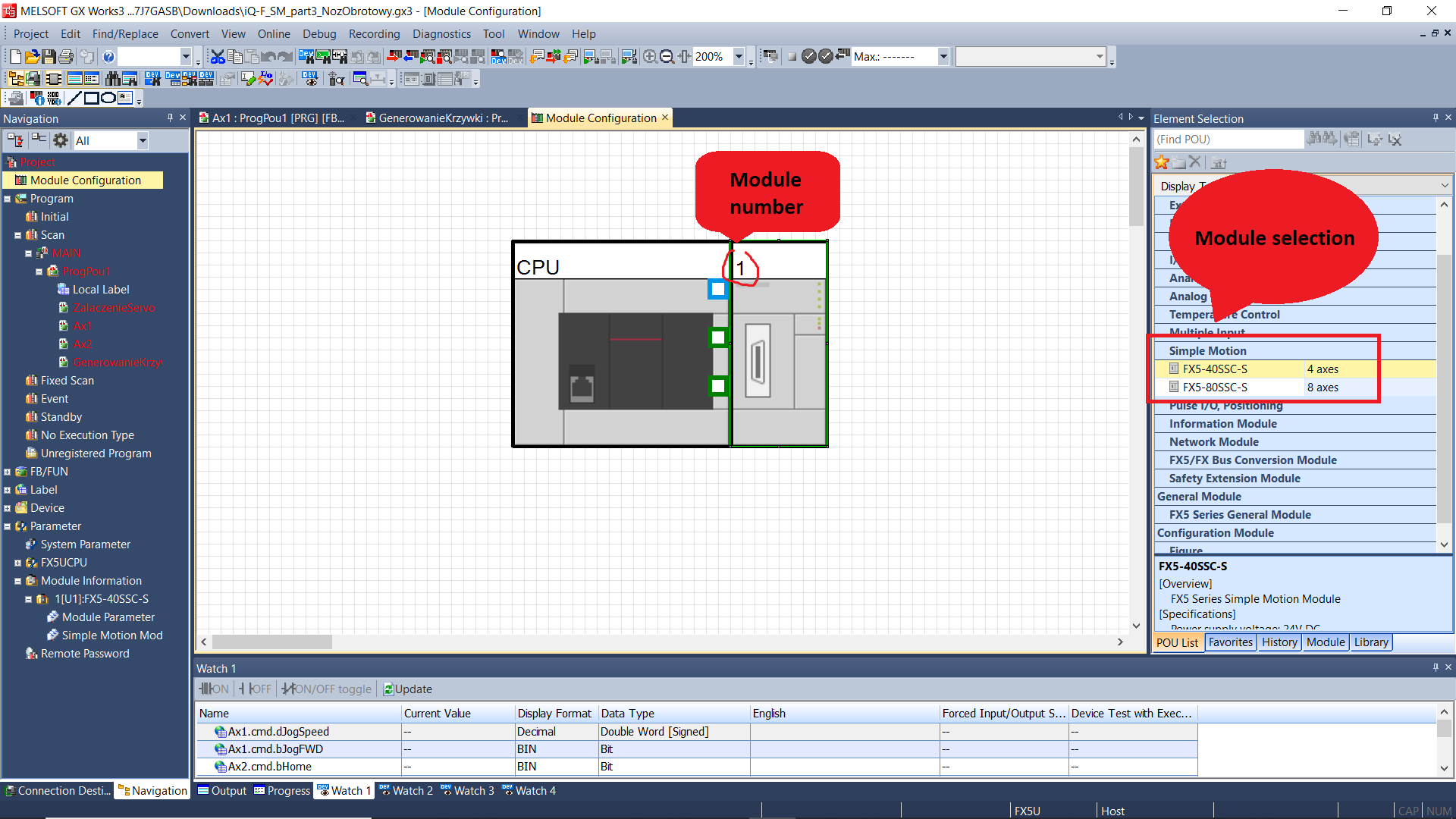Open Simple Motion Module parameter in tree
1456x819 pixels.
pyautogui.click(x=105, y=635)
